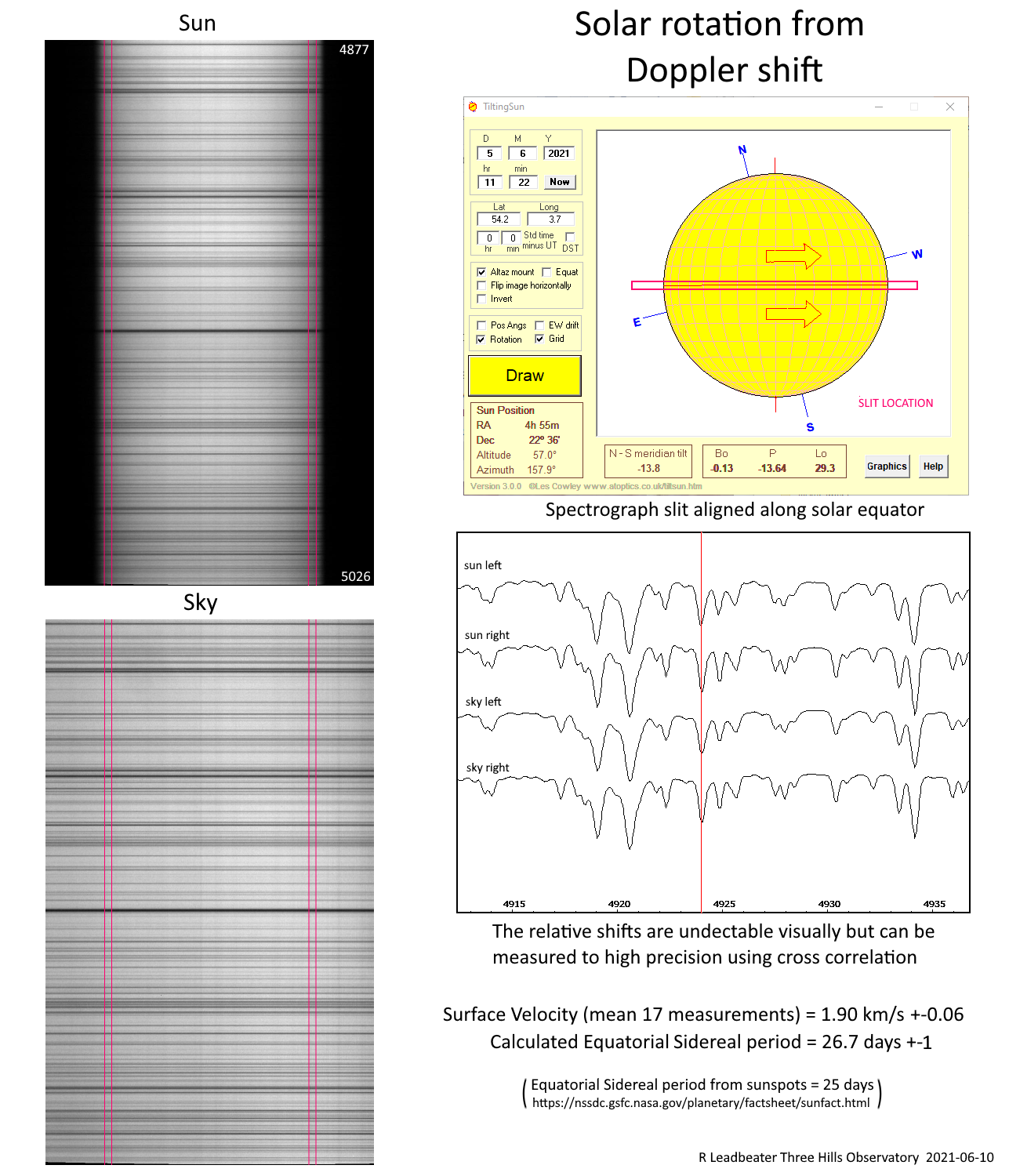Minimize the TiltingSun window
The height and width of the screenshot is (1176, 1009).
[x=879, y=107]
